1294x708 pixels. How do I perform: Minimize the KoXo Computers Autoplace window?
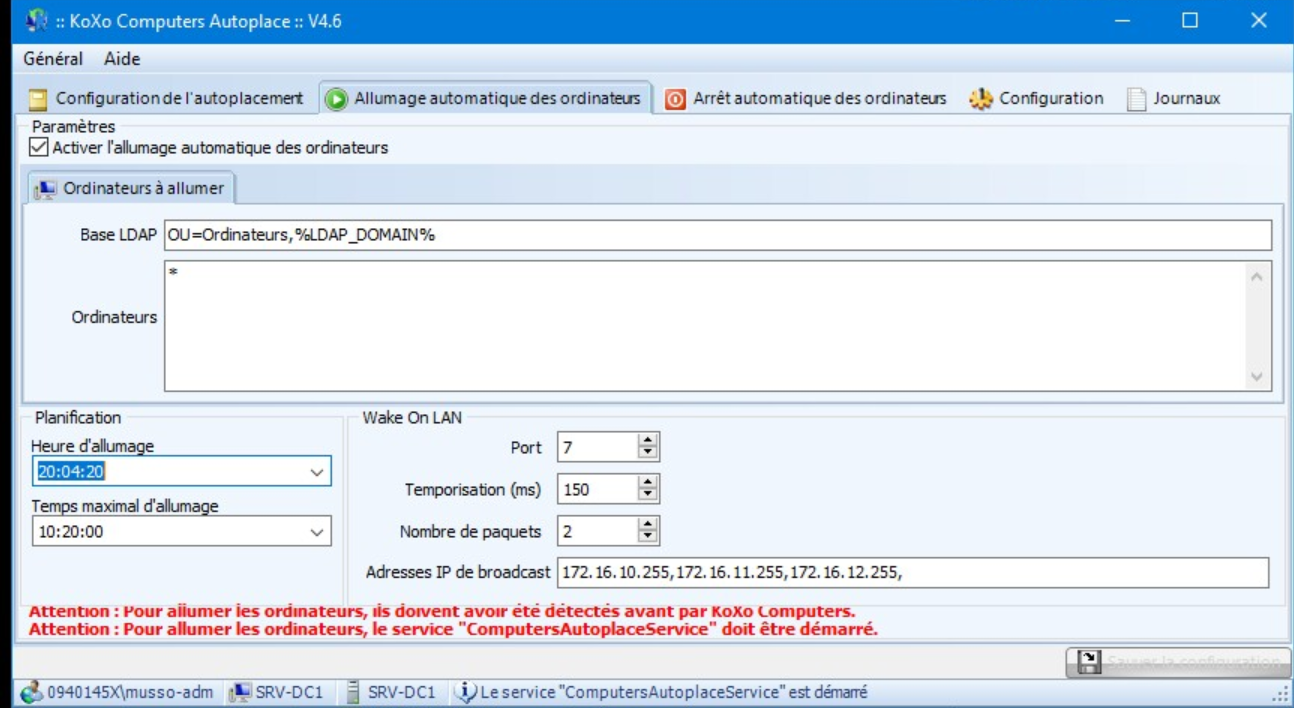tap(1122, 20)
